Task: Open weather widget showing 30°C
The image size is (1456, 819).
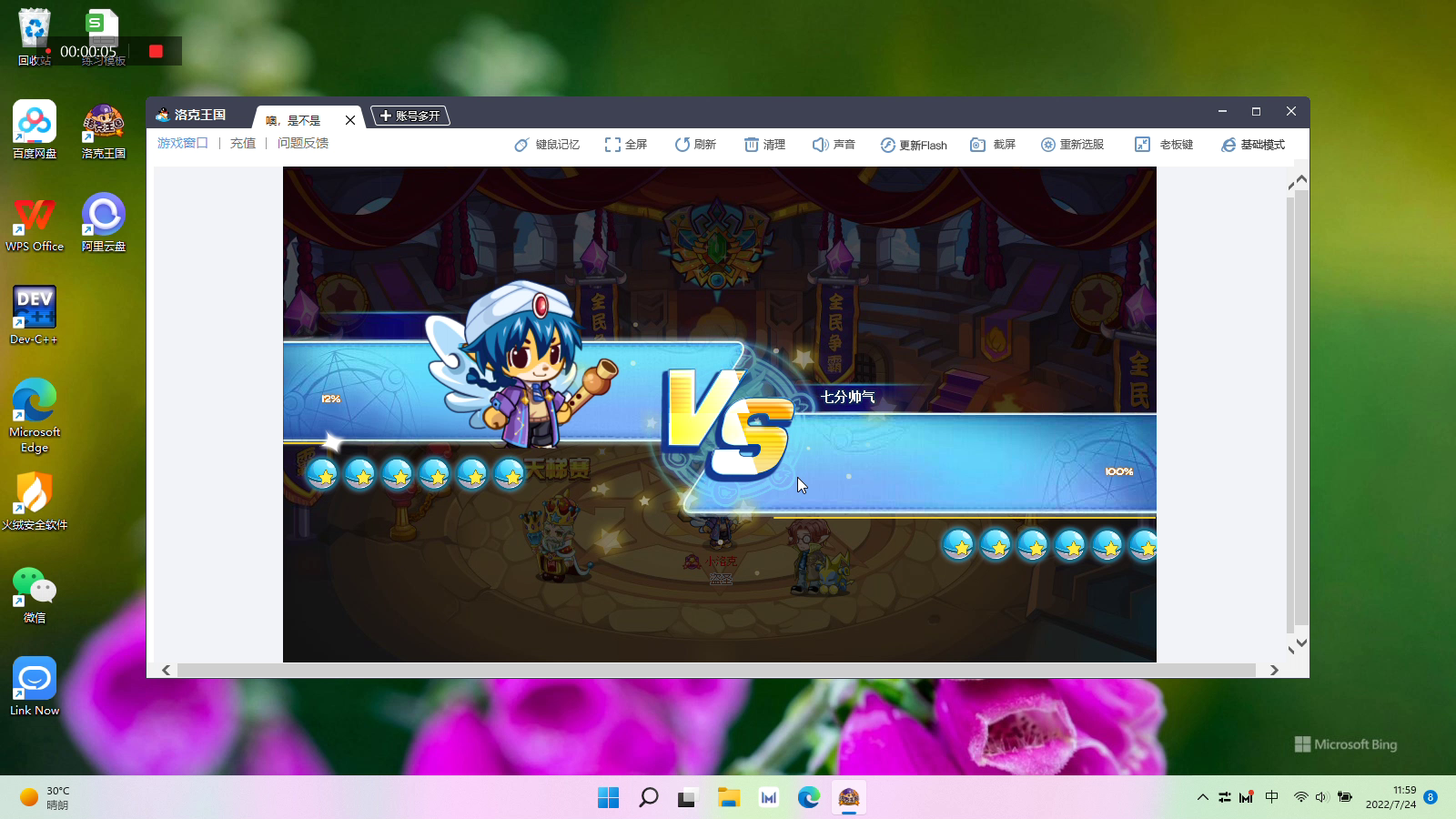Action: (45, 798)
